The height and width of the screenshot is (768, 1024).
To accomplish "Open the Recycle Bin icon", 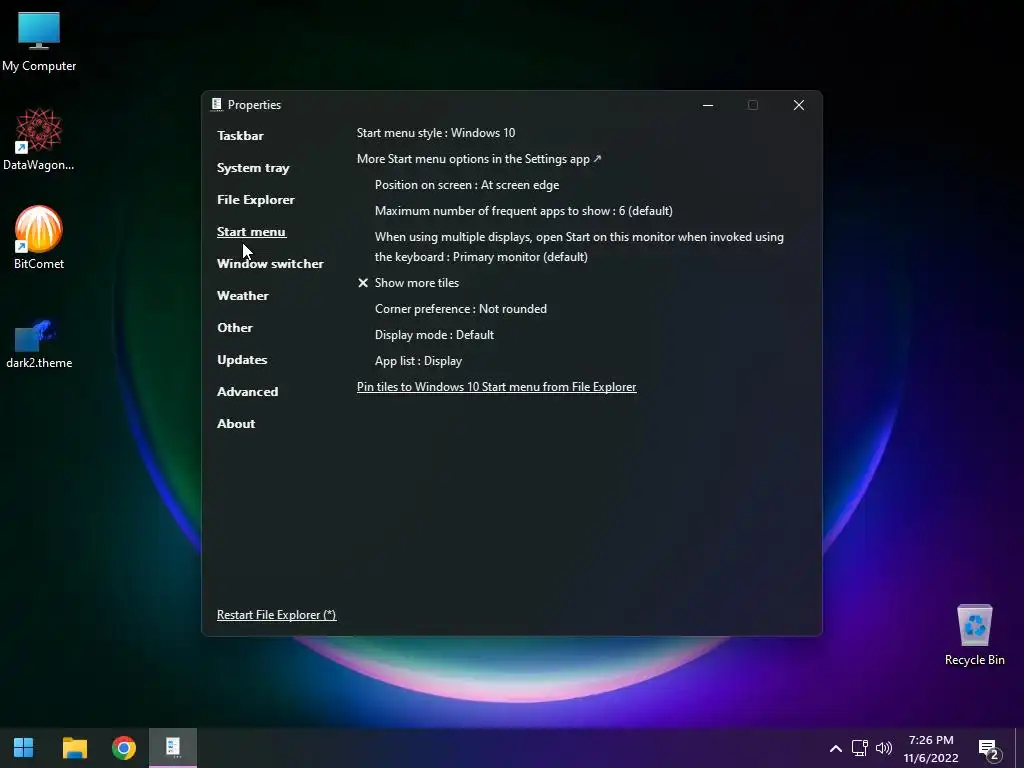I will point(974,635).
